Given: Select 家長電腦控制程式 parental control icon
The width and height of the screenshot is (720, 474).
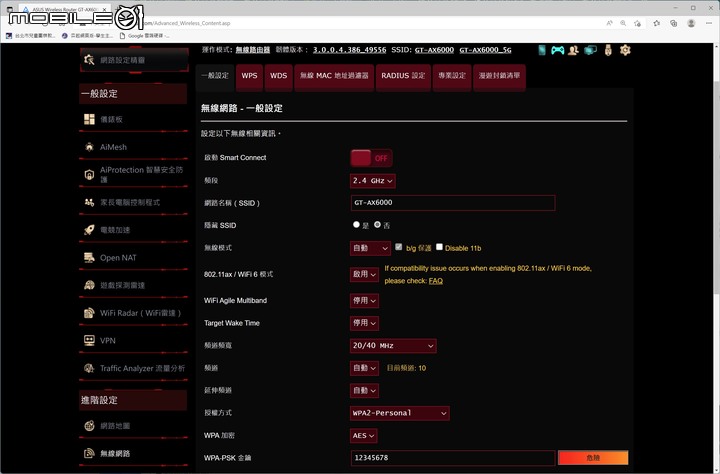Looking at the screenshot, I should point(89,202).
